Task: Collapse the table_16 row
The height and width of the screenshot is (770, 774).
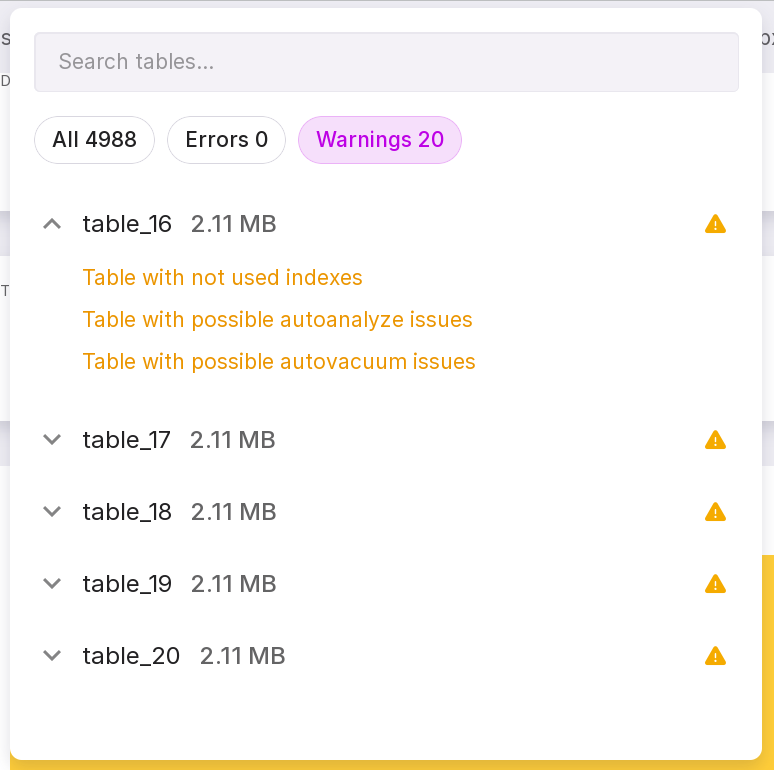Action: point(53,224)
